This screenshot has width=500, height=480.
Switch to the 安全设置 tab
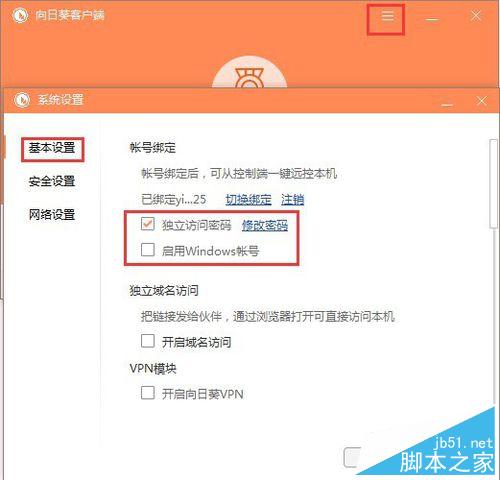[x=52, y=181]
